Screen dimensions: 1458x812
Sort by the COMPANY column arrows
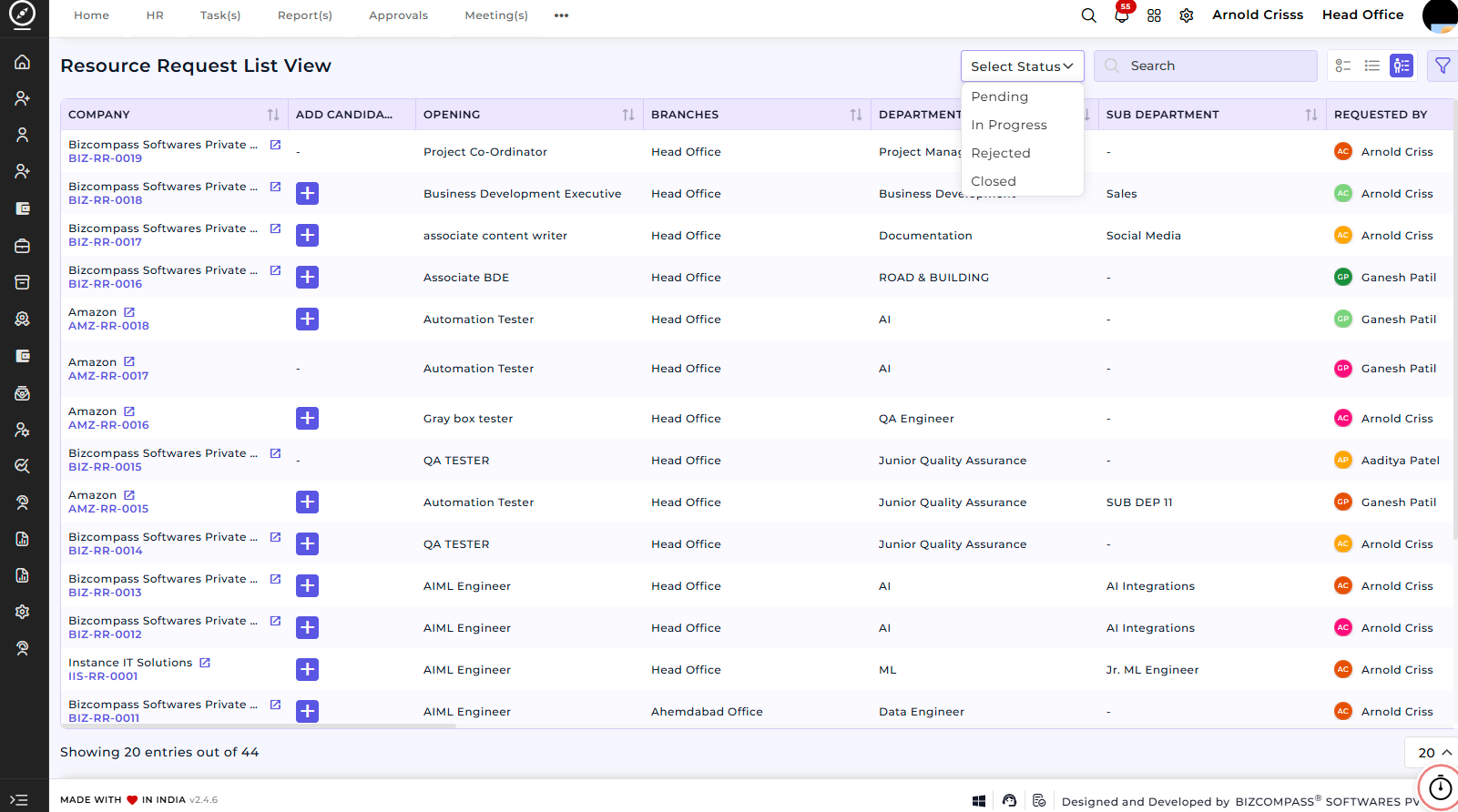tap(273, 115)
